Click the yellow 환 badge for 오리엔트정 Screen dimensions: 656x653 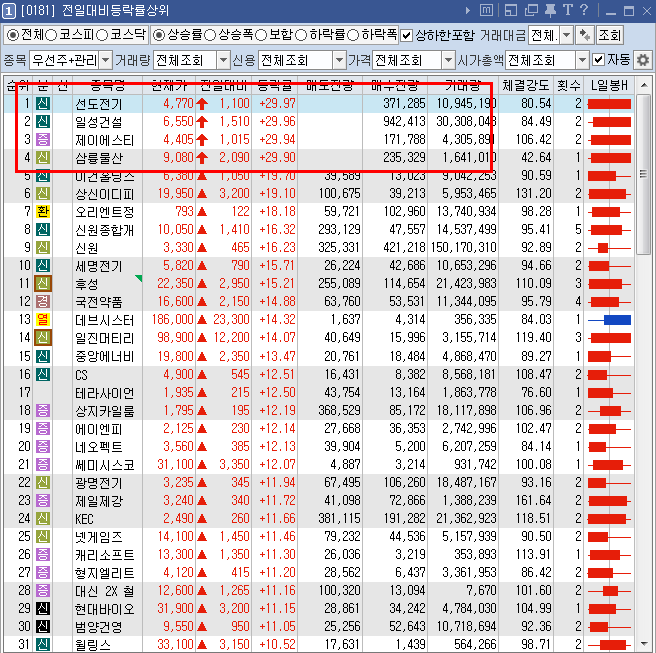43,211
